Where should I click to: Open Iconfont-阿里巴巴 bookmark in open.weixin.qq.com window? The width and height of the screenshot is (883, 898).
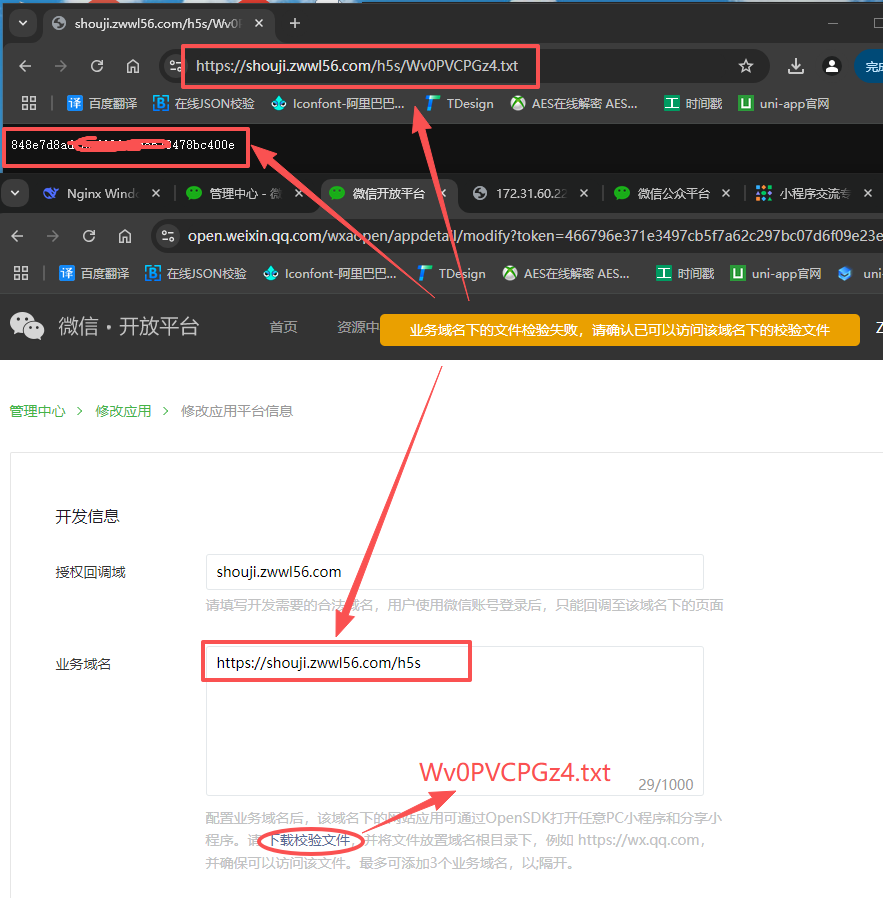coord(329,273)
